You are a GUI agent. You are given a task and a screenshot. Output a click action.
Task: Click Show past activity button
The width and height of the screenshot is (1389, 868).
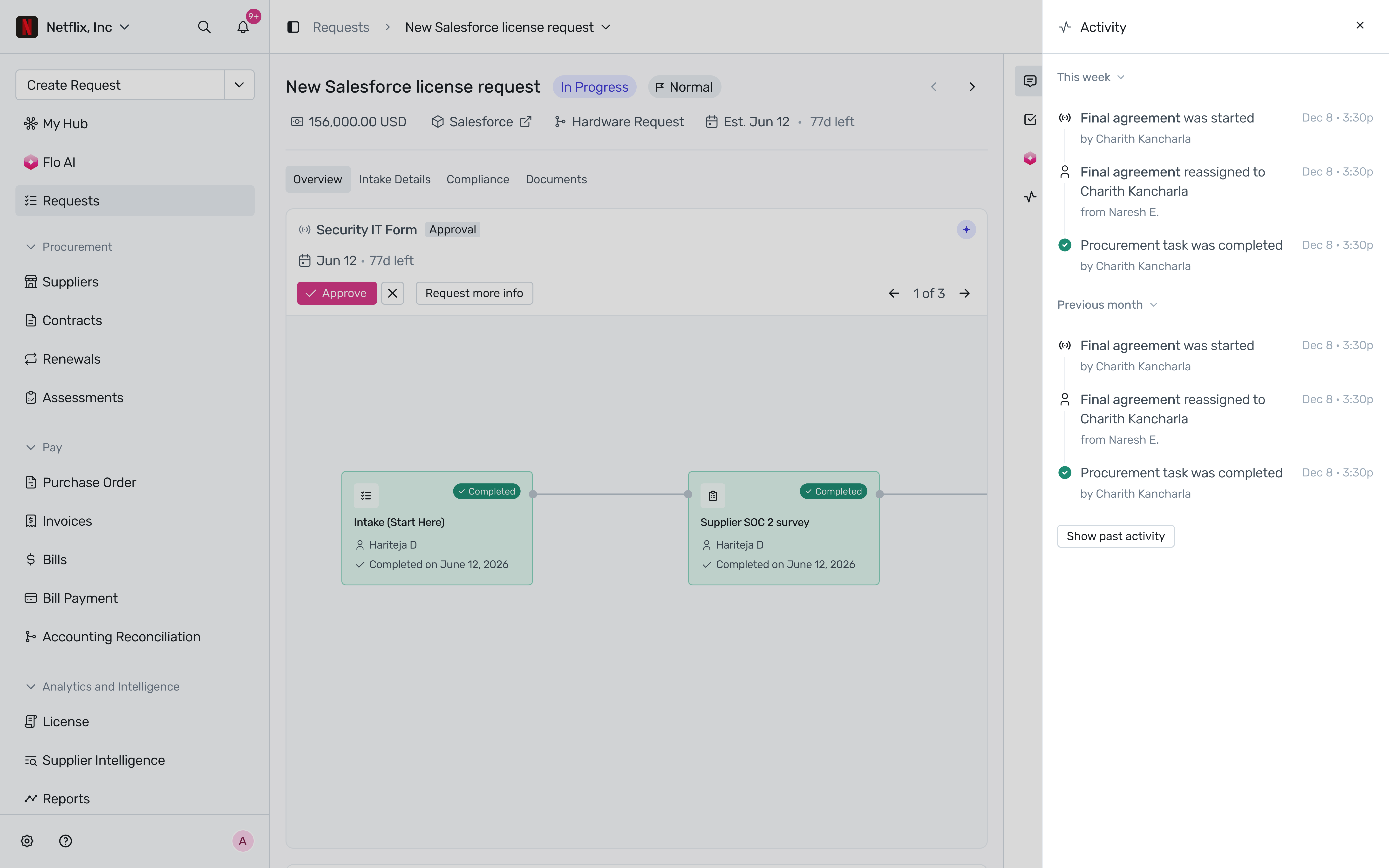point(1116,536)
